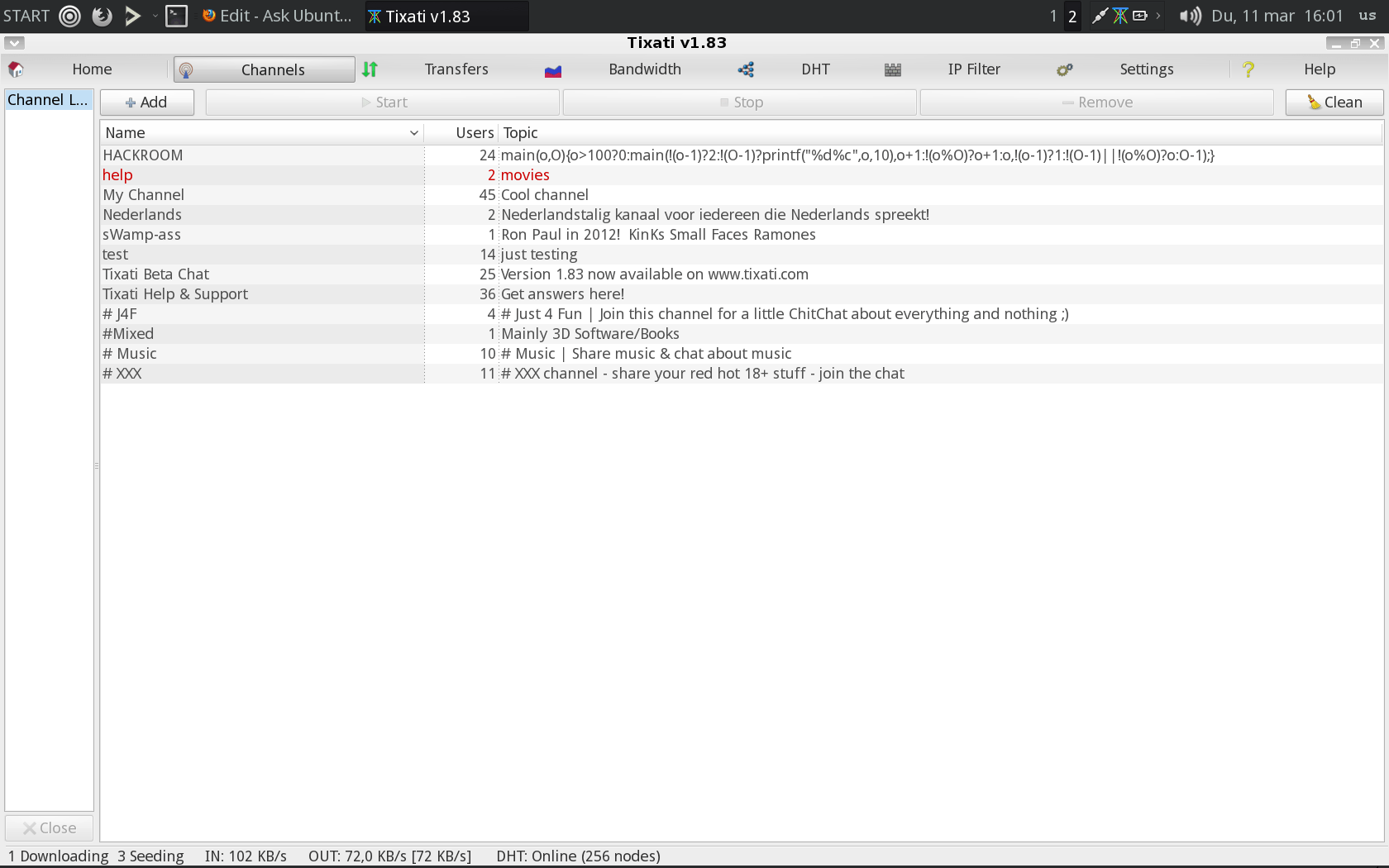Click the Bandwidth graph icon

pyautogui.click(x=553, y=70)
